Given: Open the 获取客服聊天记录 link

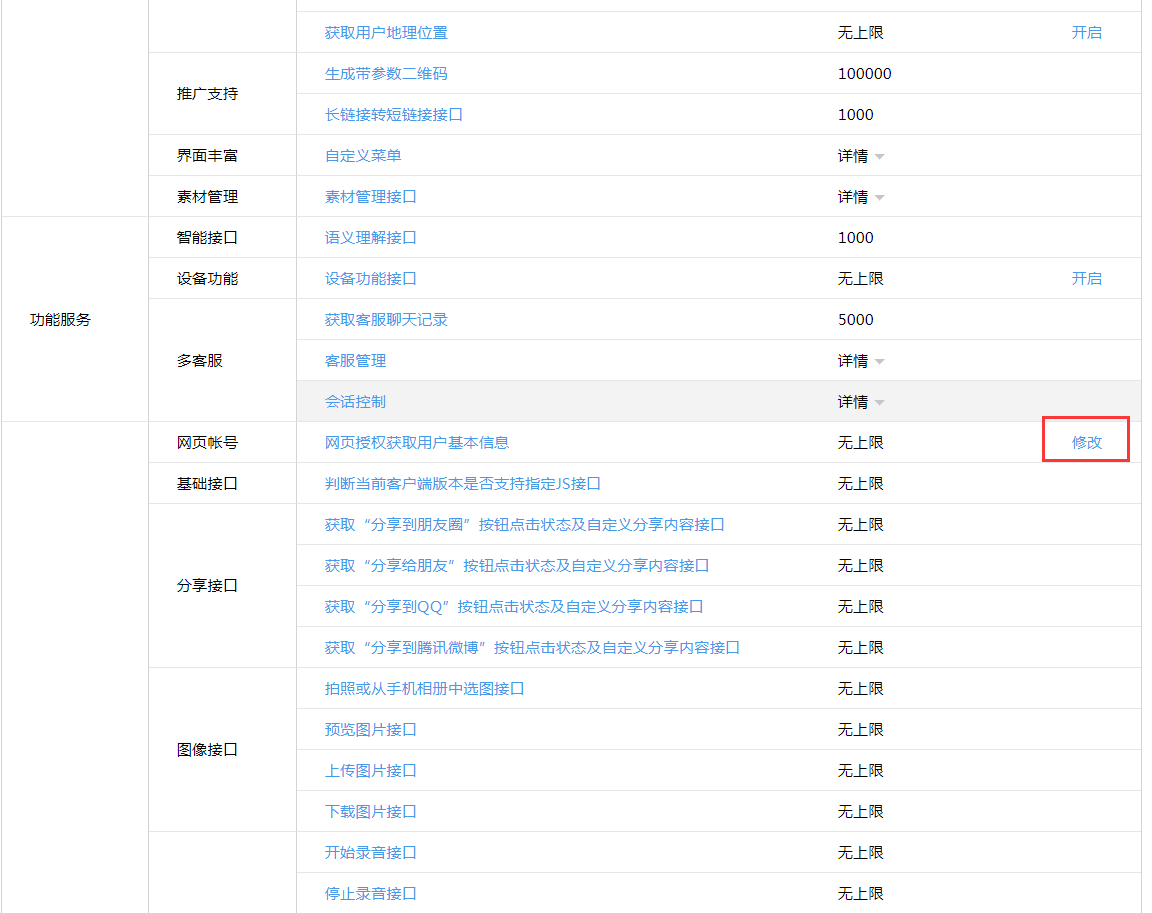Looking at the screenshot, I should 386,320.
